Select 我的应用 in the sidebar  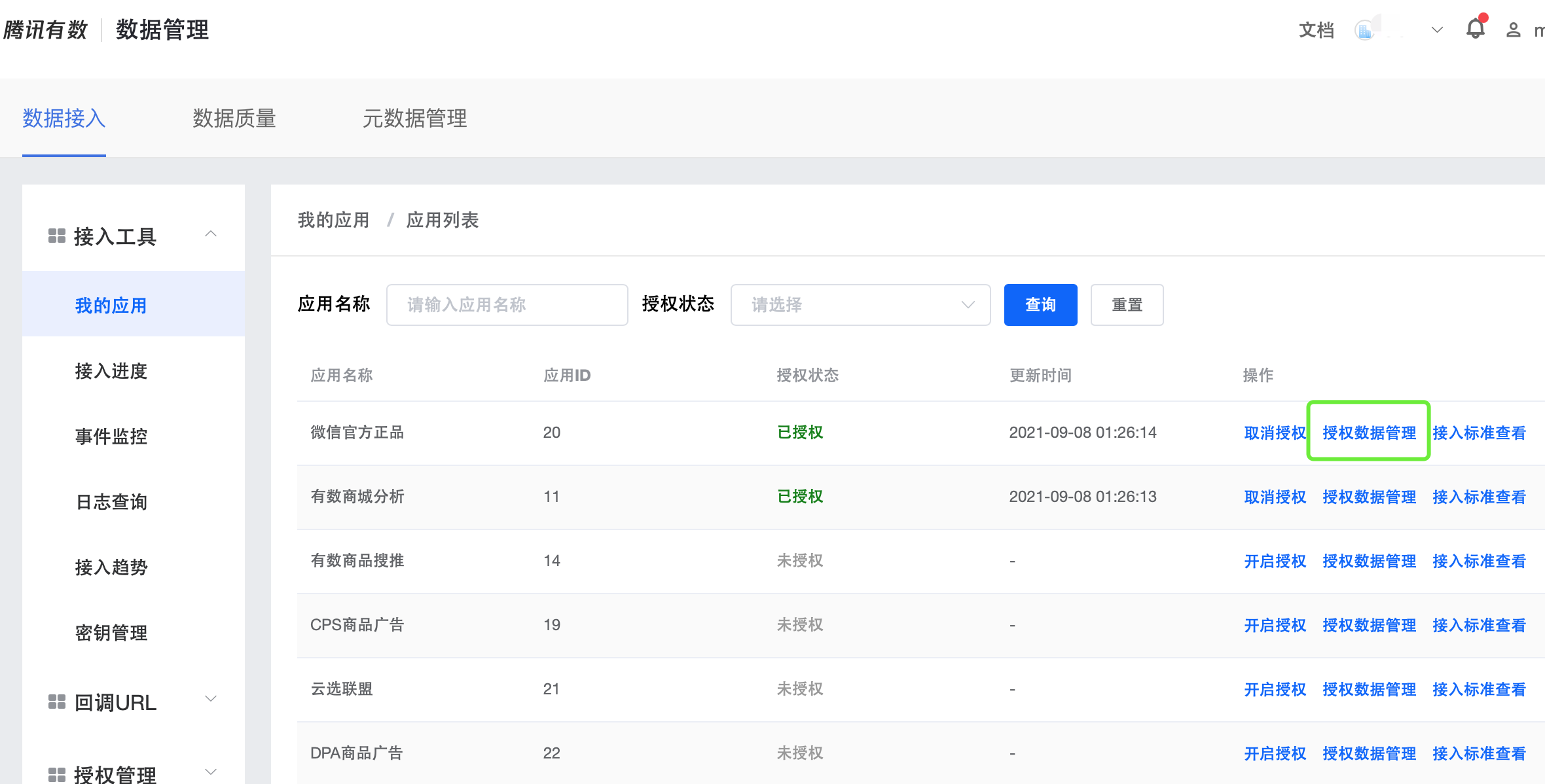pos(134,305)
